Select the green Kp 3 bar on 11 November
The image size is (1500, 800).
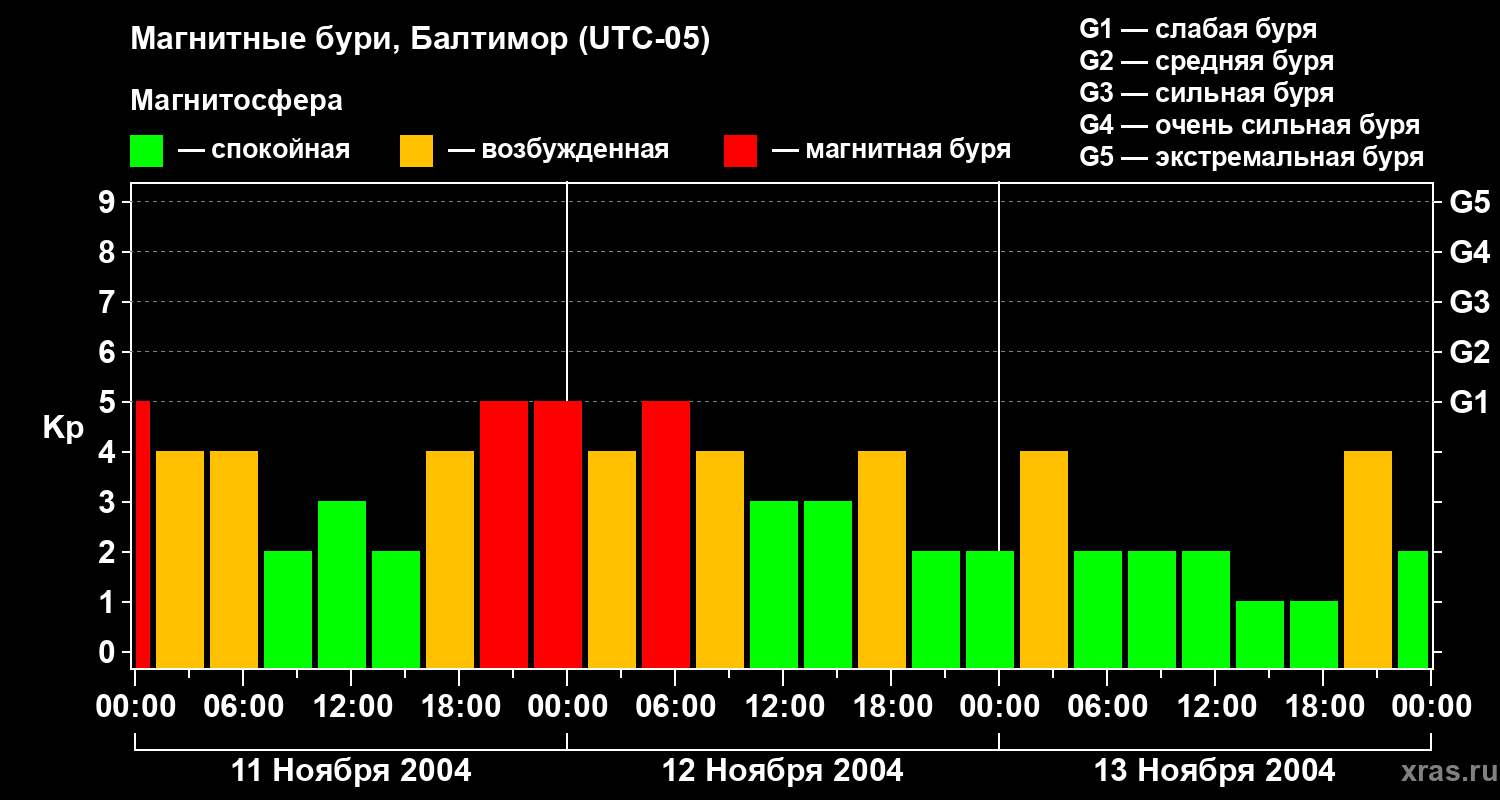pos(342,584)
